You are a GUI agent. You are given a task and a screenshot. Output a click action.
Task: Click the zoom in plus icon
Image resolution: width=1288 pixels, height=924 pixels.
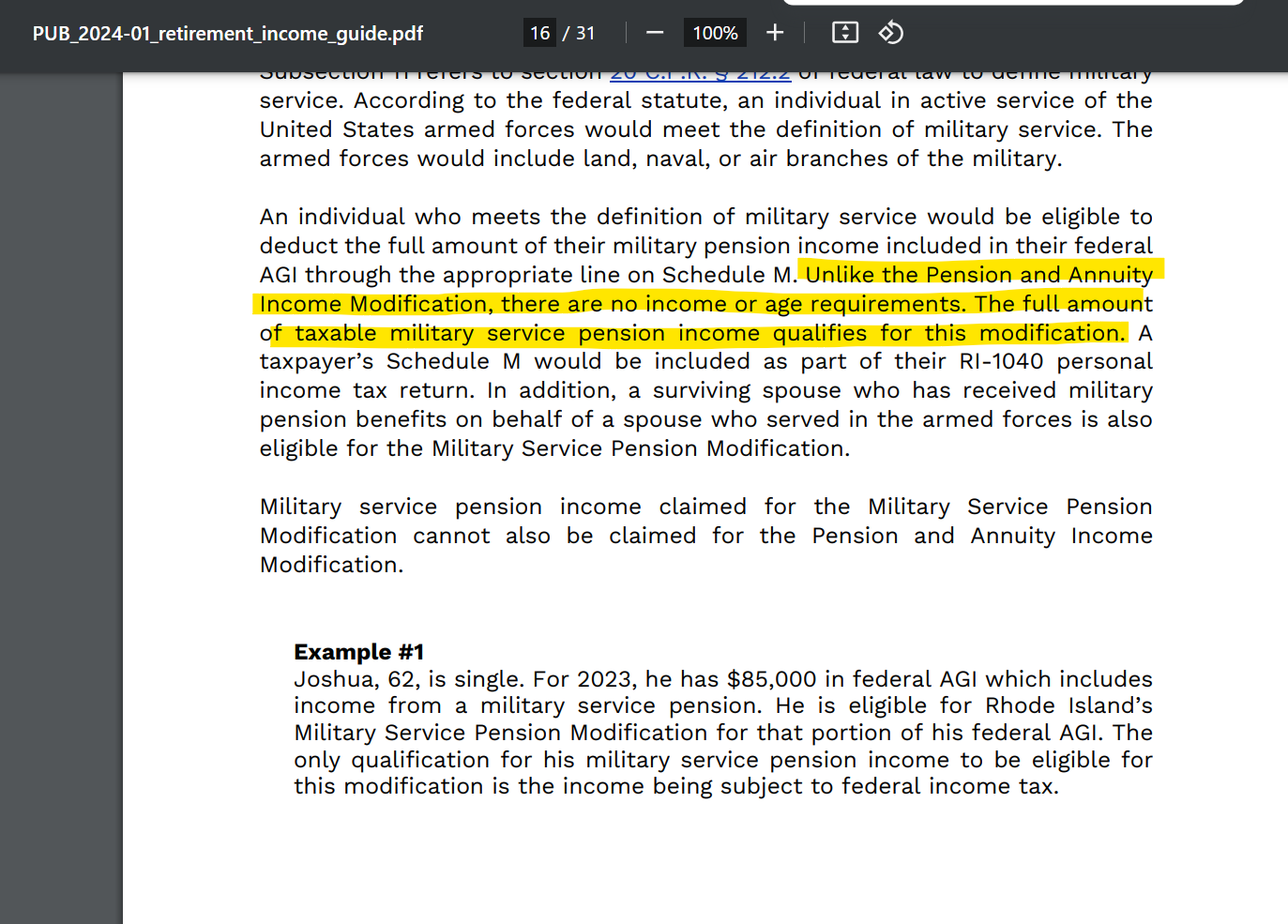(775, 33)
